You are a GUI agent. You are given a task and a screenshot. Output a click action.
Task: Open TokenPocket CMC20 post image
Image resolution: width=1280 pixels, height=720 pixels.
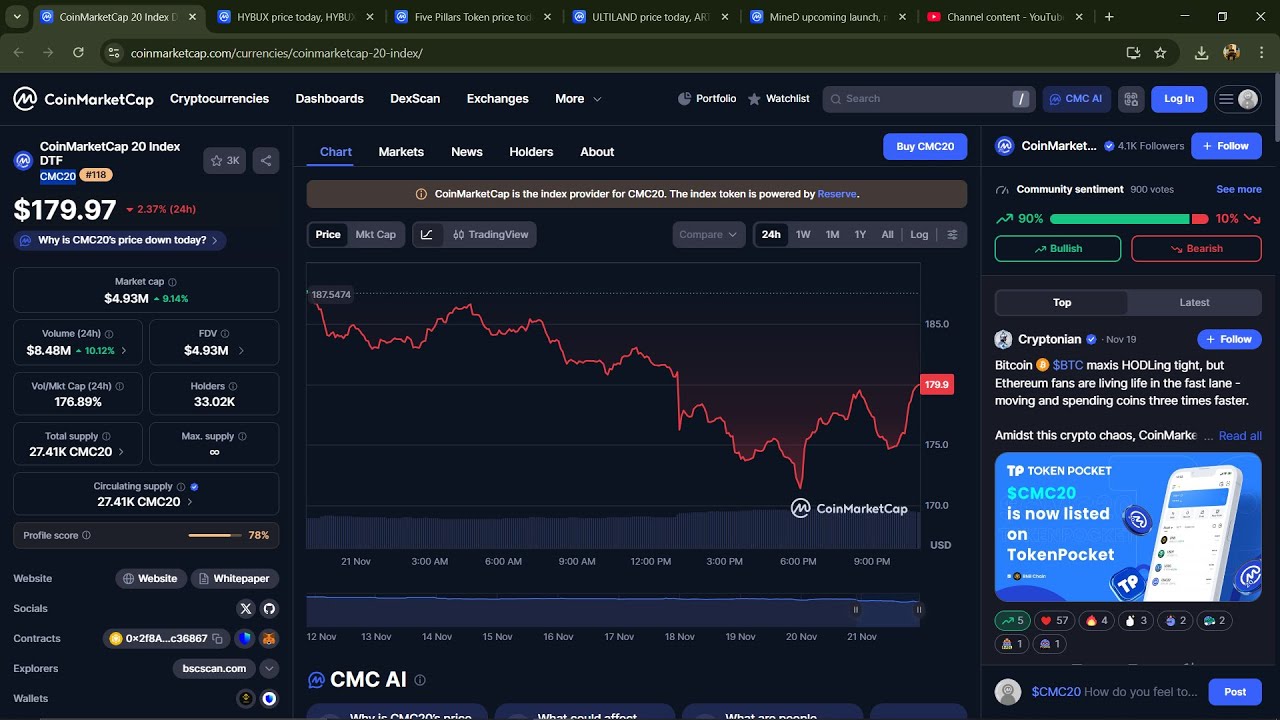coord(1128,527)
